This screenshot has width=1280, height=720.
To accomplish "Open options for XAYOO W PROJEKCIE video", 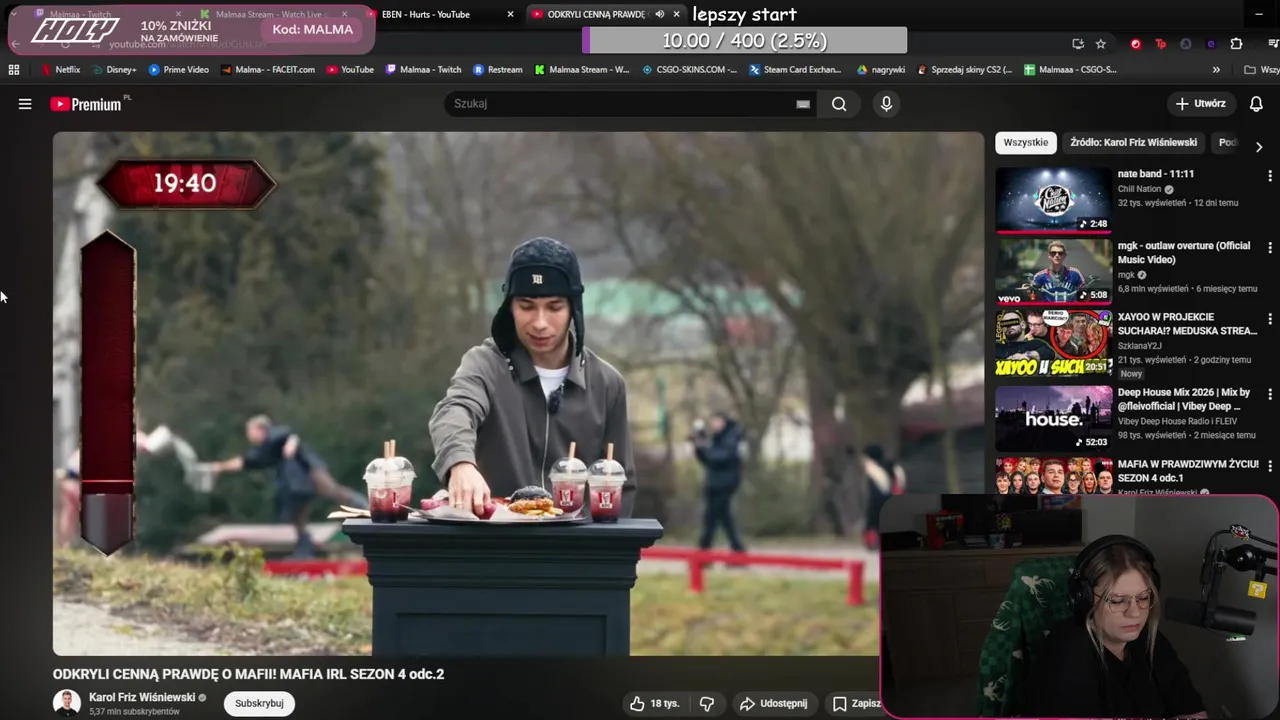I will tap(1270, 319).
